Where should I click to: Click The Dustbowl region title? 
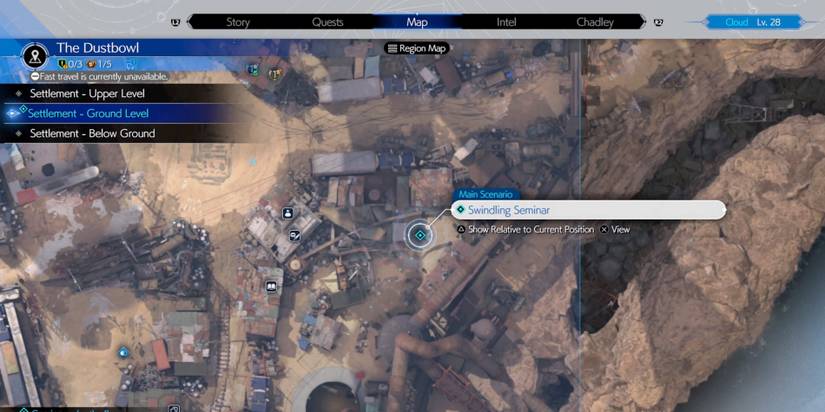[x=98, y=48]
